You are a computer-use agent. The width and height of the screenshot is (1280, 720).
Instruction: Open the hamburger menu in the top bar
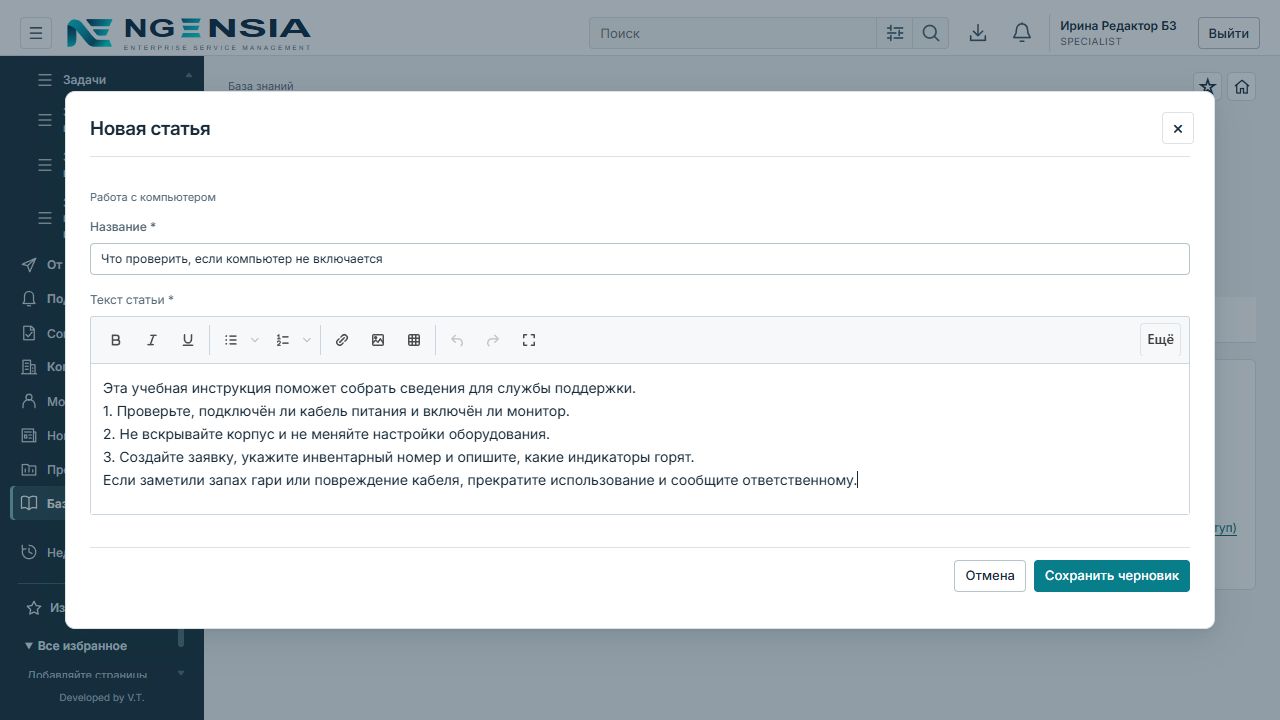35,33
